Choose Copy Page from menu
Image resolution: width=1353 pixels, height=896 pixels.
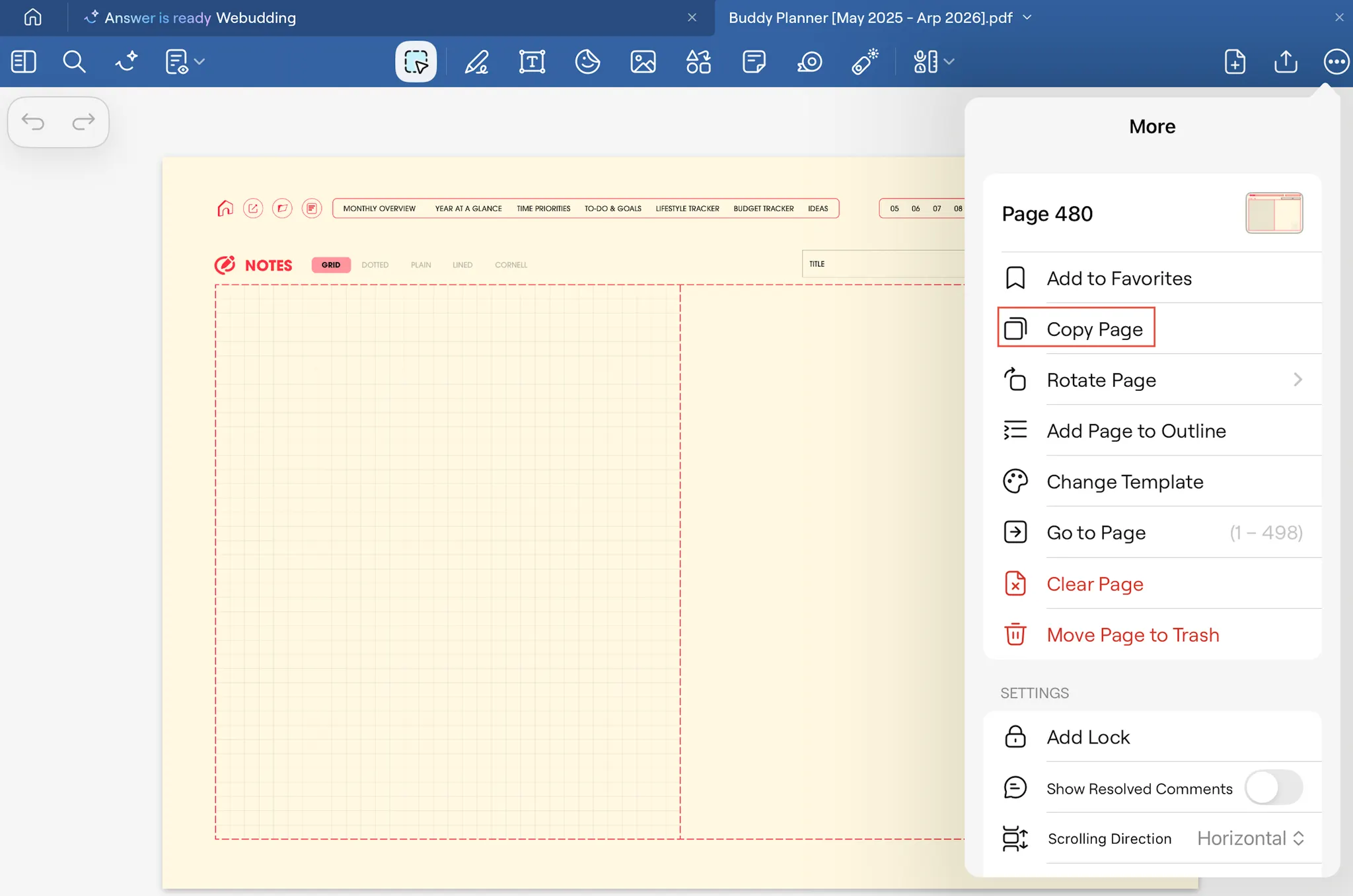(1094, 329)
